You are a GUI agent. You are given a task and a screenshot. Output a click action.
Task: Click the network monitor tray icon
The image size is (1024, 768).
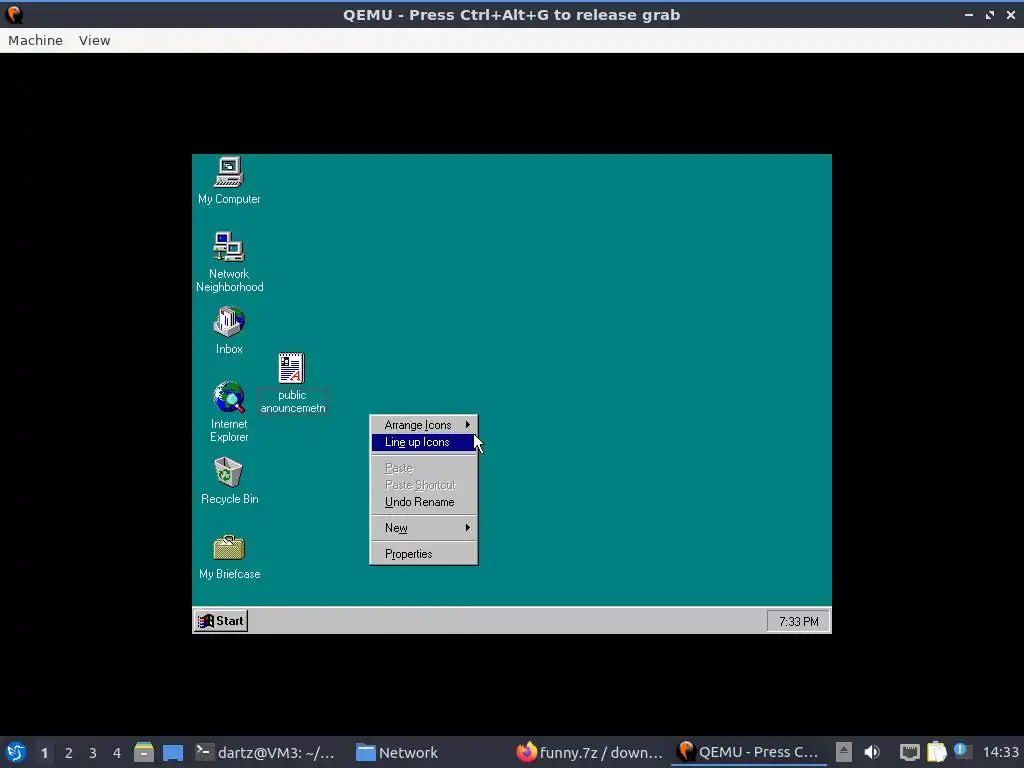click(x=909, y=752)
